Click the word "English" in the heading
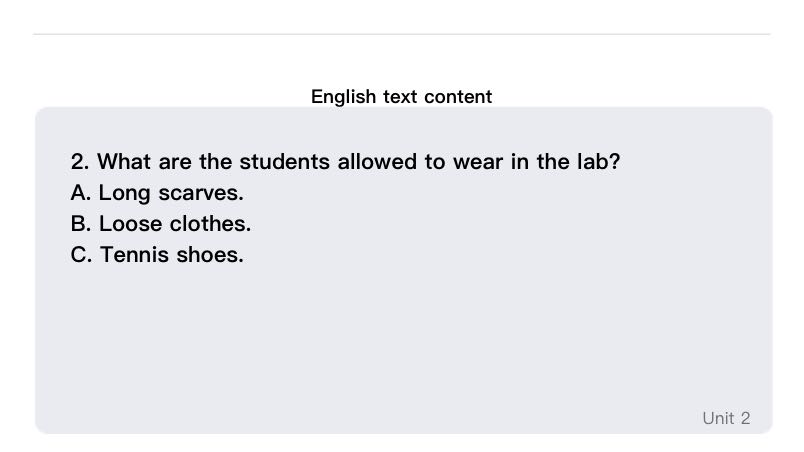804x452 pixels. click(343, 97)
